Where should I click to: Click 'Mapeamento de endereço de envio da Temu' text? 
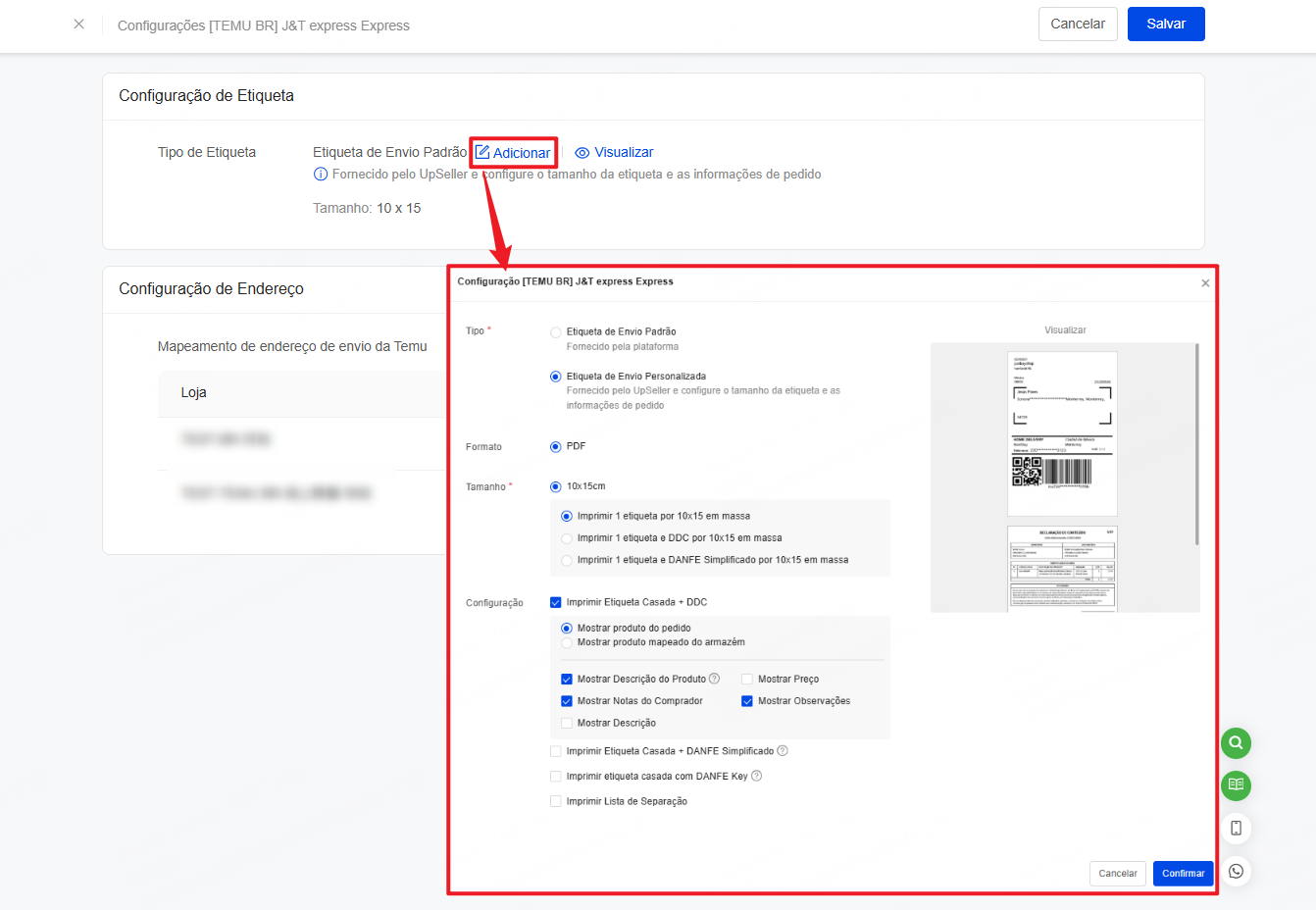[292, 346]
